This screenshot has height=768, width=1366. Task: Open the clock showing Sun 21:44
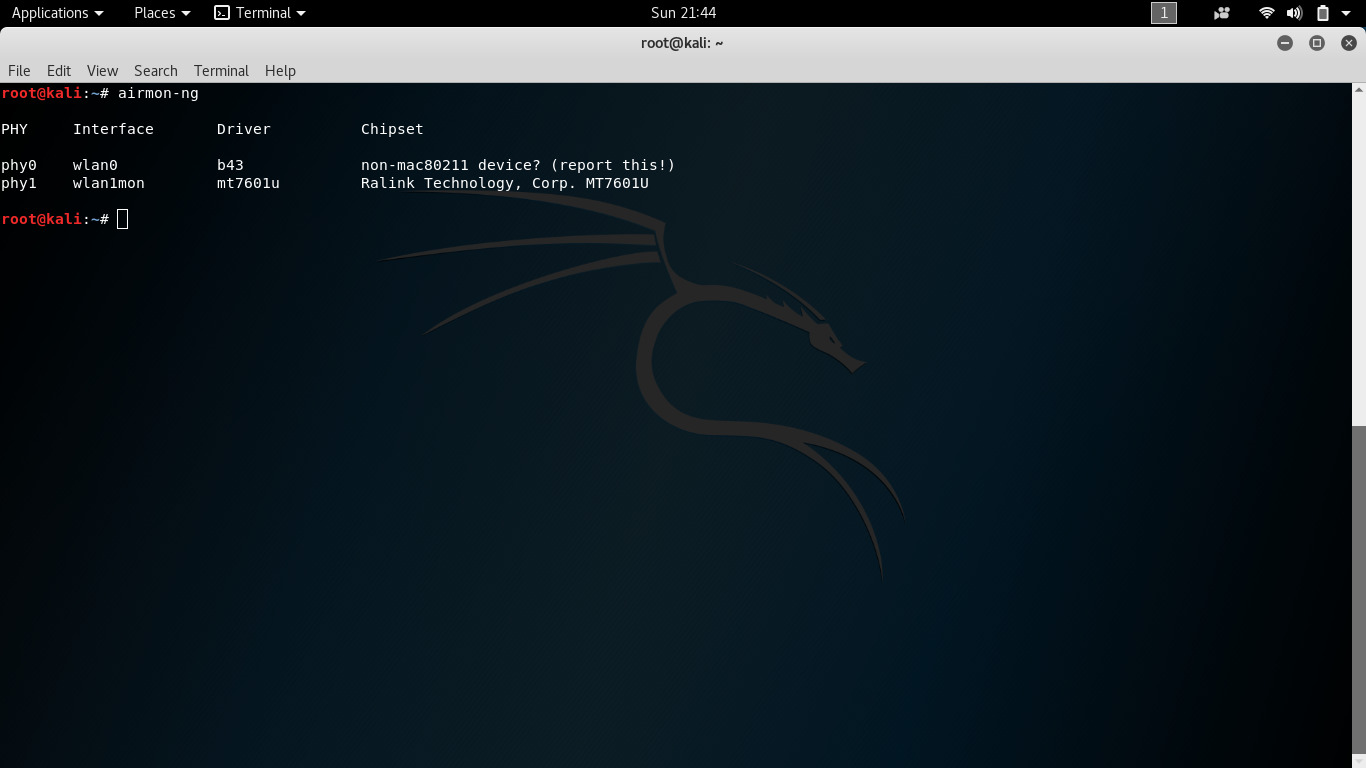click(683, 13)
